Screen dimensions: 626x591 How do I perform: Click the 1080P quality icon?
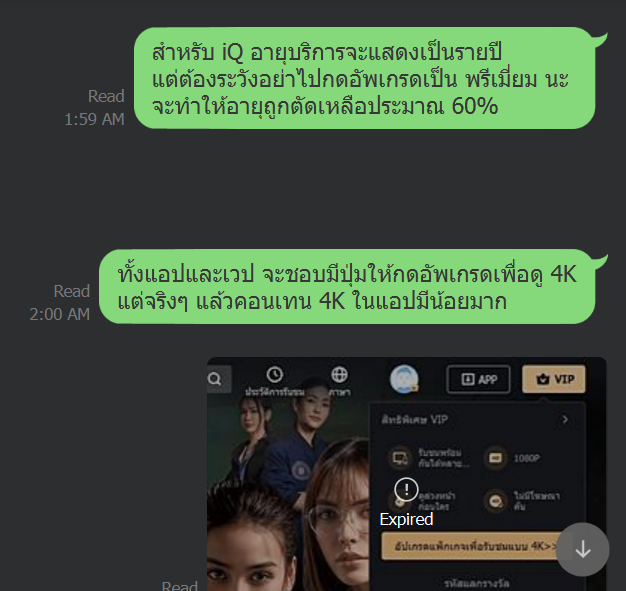[x=495, y=458]
